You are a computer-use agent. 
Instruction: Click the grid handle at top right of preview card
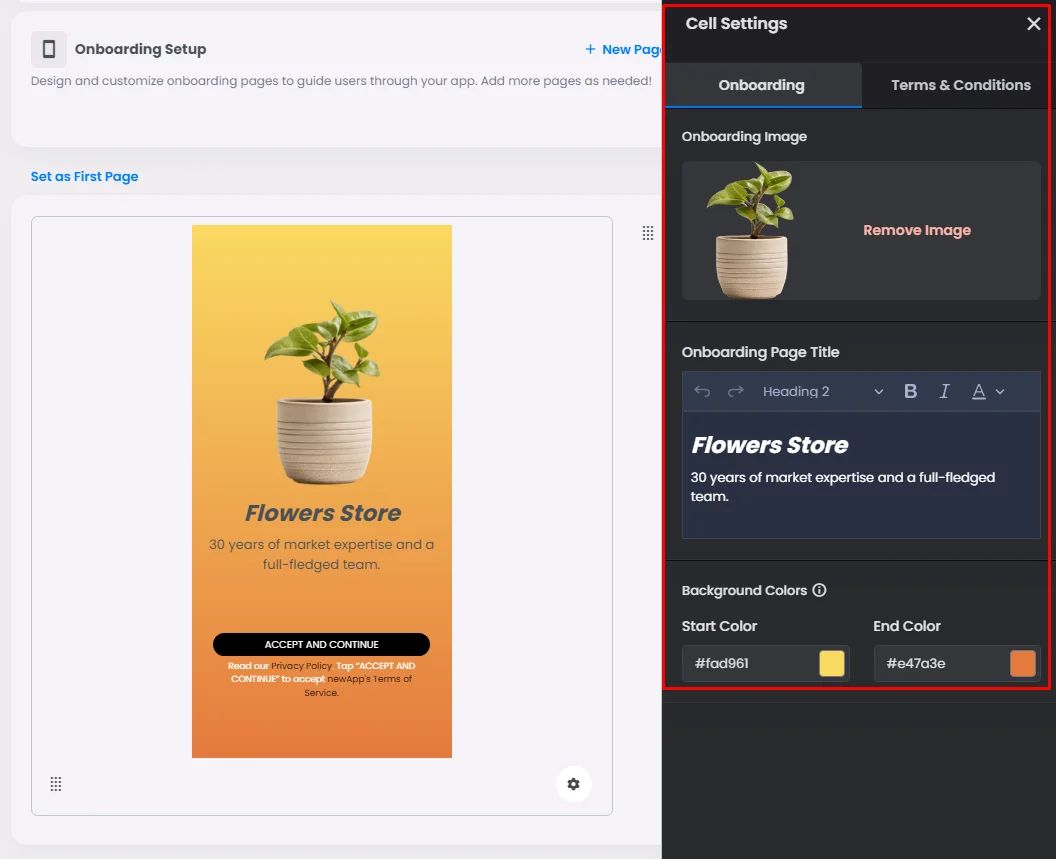click(648, 233)
